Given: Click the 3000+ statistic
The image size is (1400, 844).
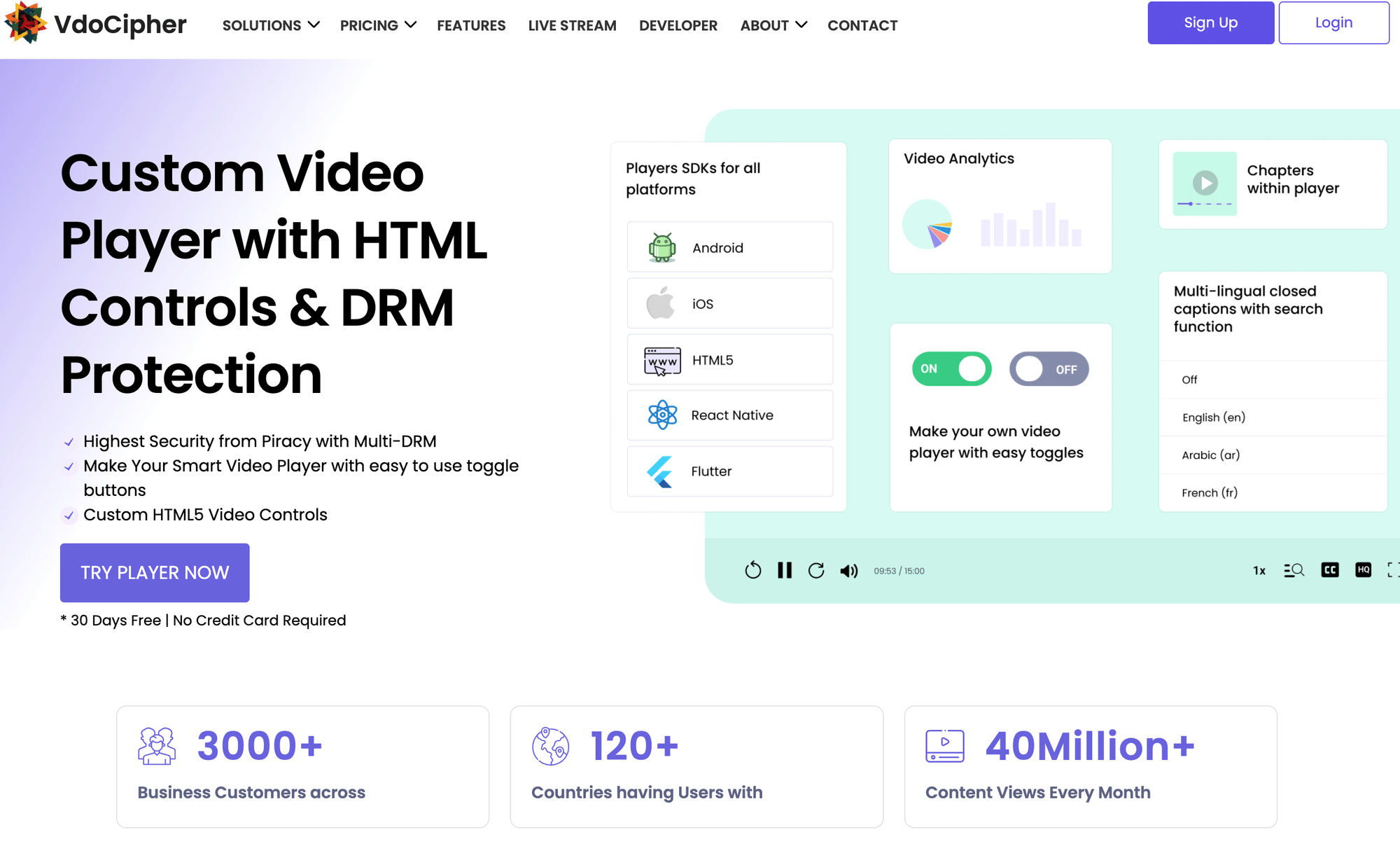Looking at the screenshot, I should pos(260,745).
